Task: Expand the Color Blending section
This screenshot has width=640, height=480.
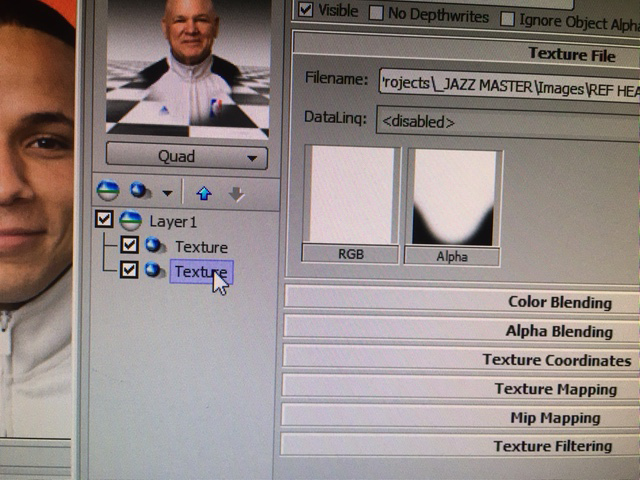Action: (x=461, y=300)
